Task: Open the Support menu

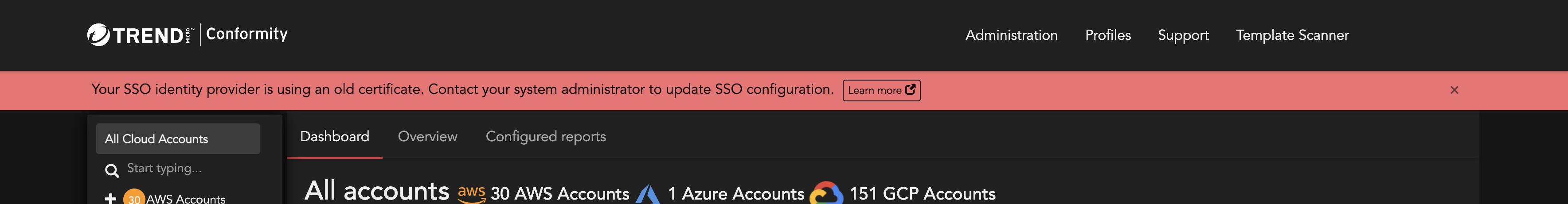Action: (1183, 35)
